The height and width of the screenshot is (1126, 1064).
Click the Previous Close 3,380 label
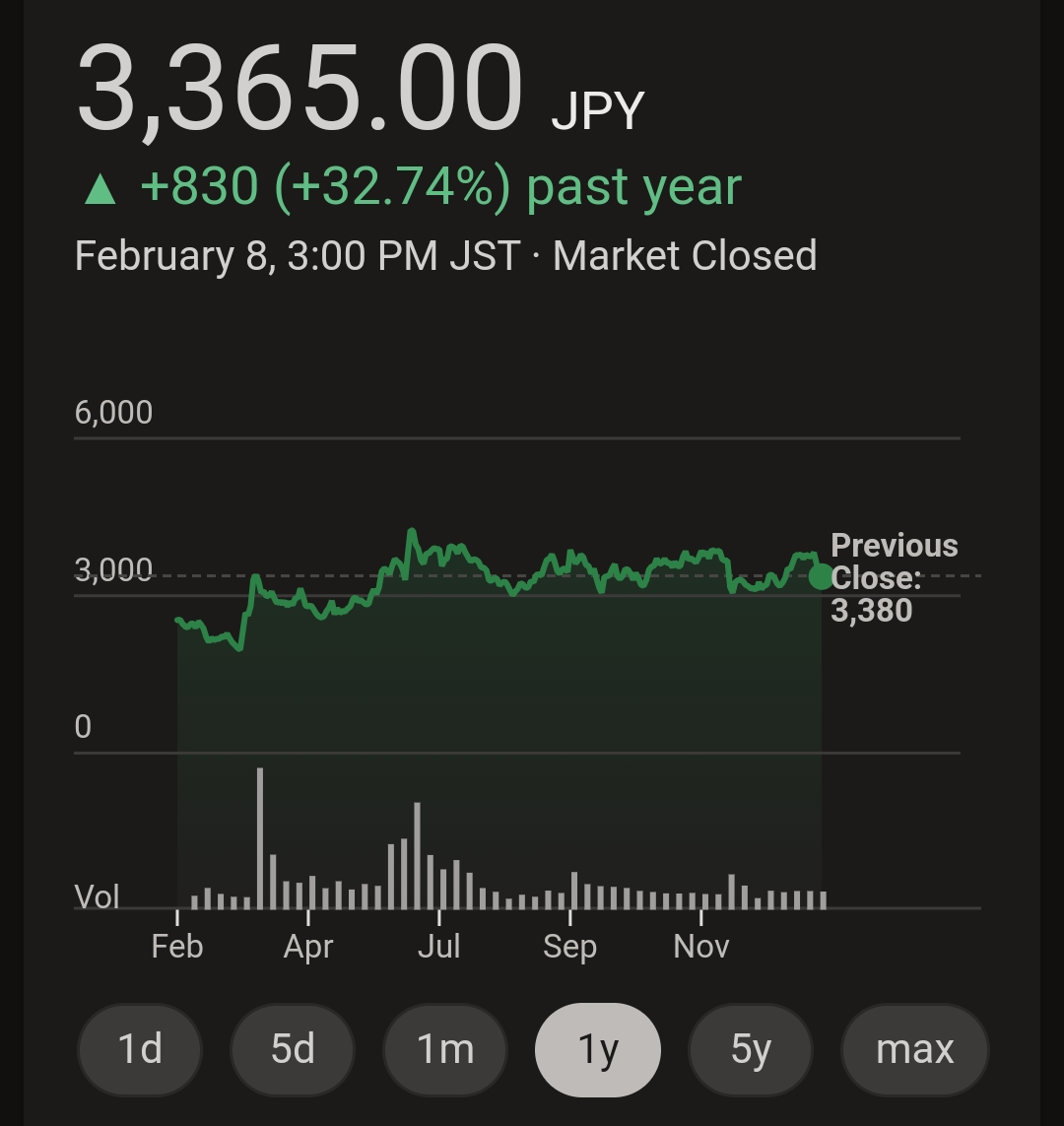point(894,577)
